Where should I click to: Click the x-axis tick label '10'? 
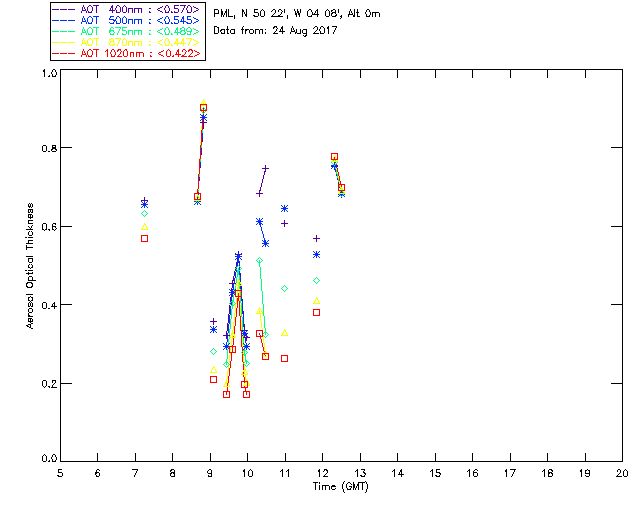247,473
